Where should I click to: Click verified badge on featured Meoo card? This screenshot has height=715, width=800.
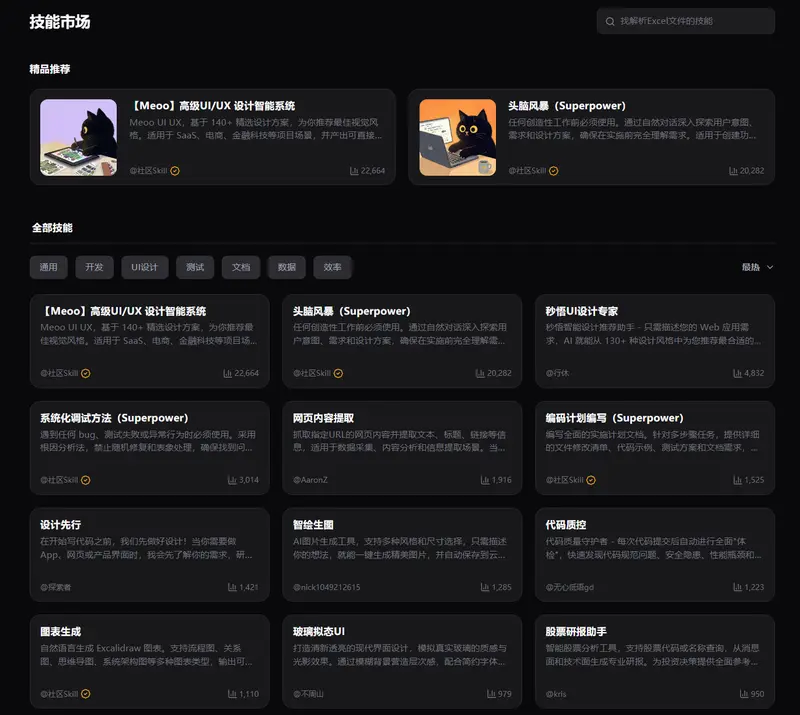point(175,171)
